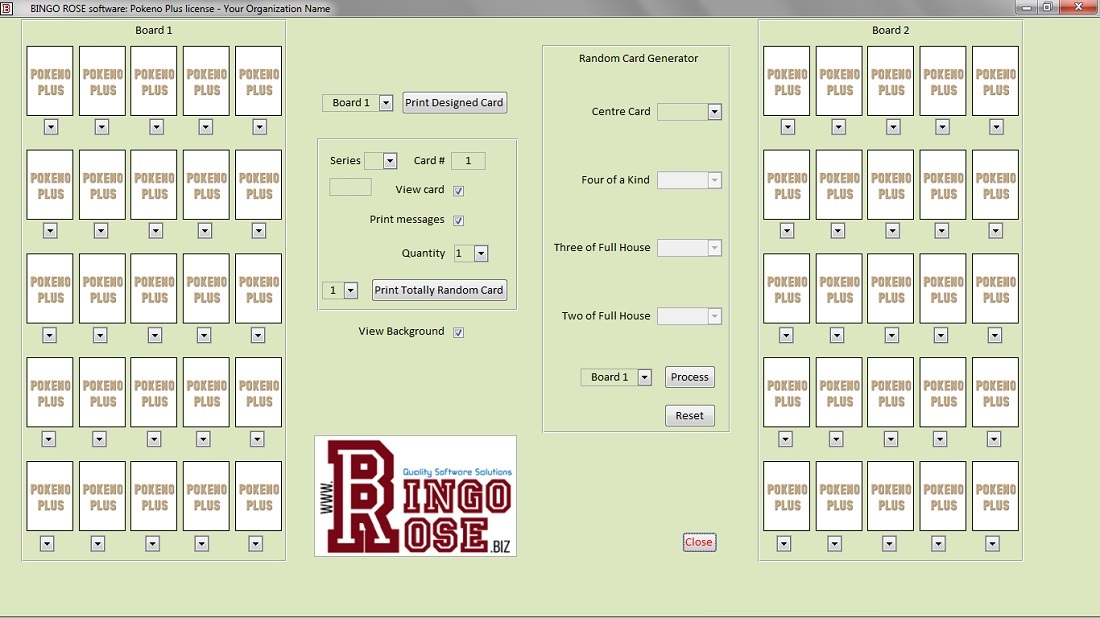This screenshot has width=1100, height=618.
Task: Click the Bingo Rose logo
Action: tap(415, 495)
